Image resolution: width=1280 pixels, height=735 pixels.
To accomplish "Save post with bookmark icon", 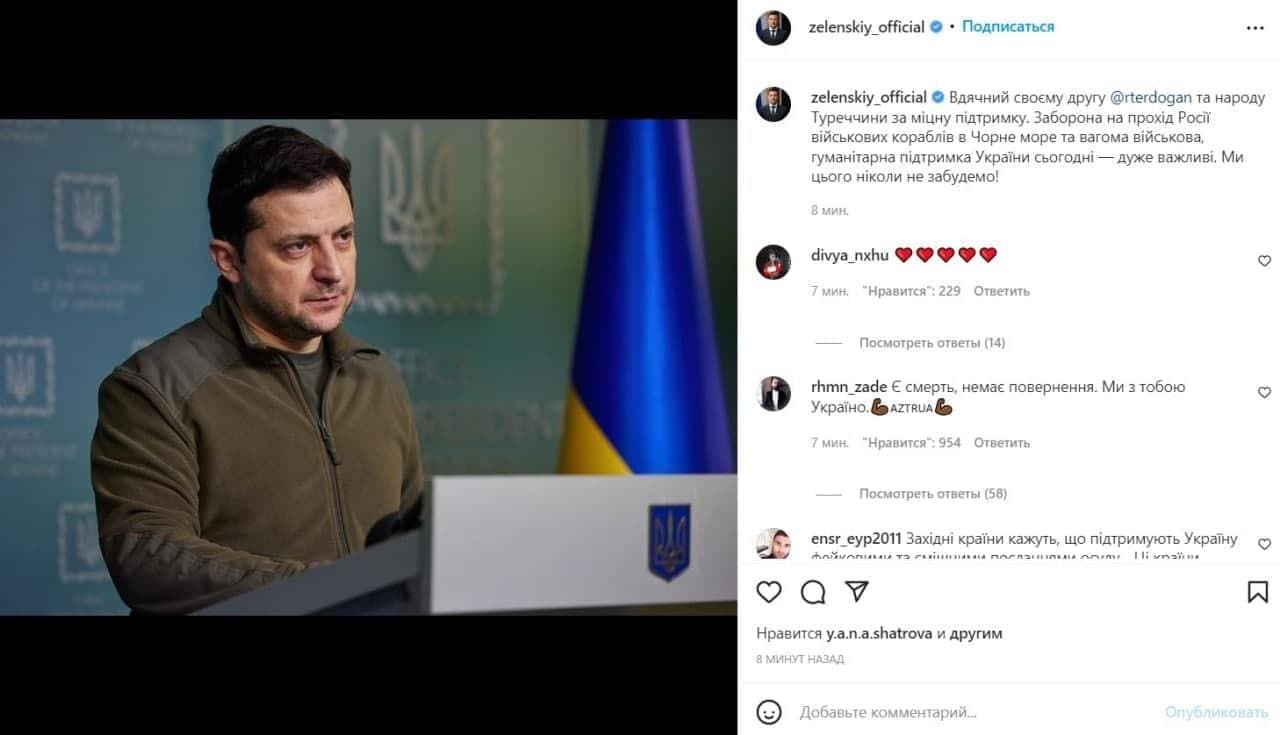I will 1257,592.
